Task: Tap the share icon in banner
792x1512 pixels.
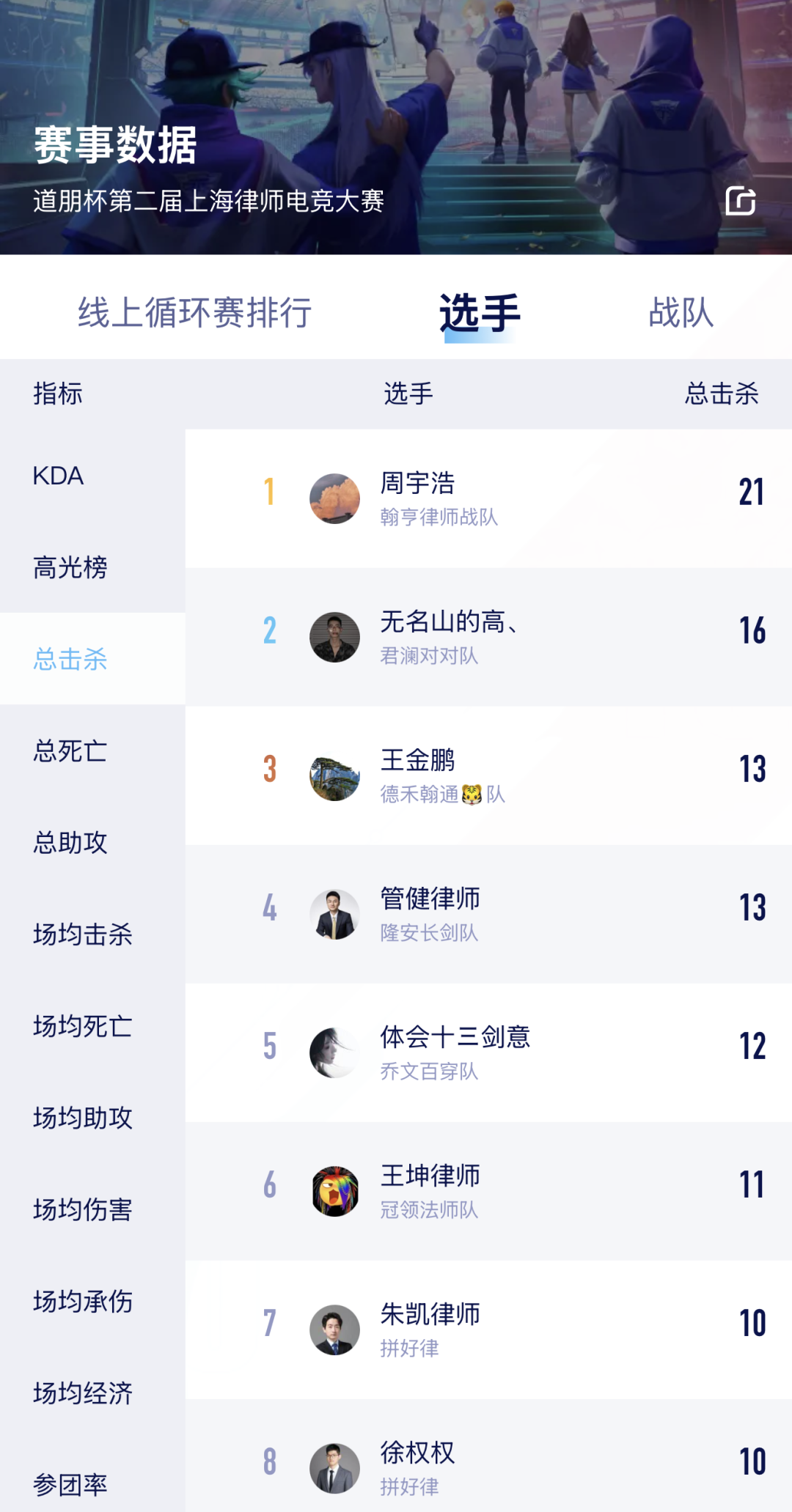Action: tap(741, 201)
